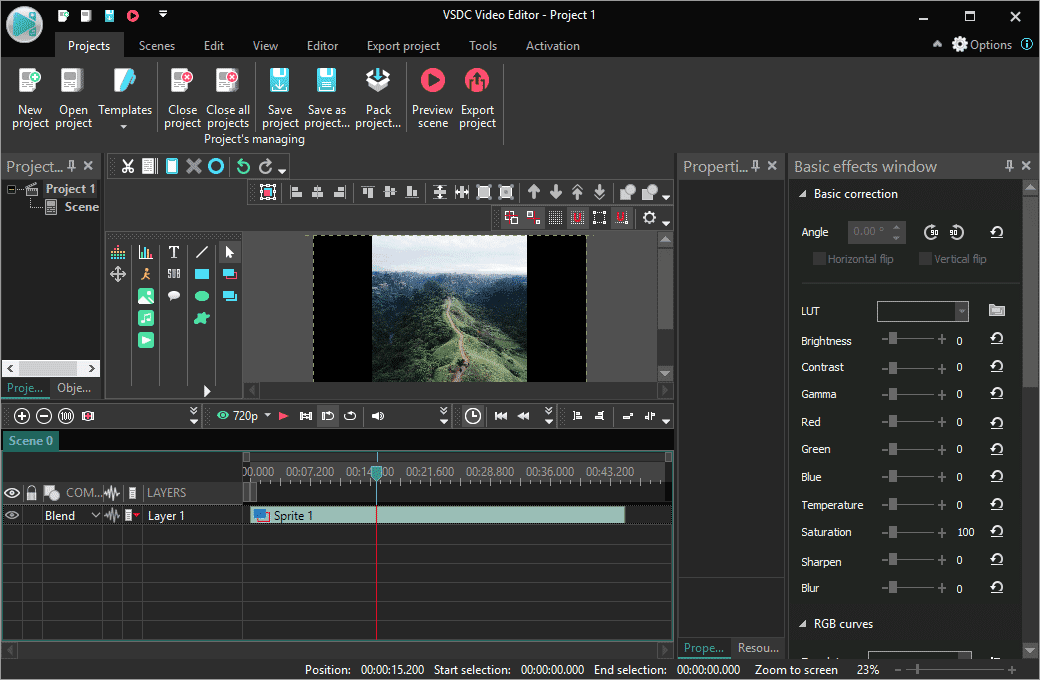Browse for a LUT file
This screenshot has height=680, width=1040.
996,310
